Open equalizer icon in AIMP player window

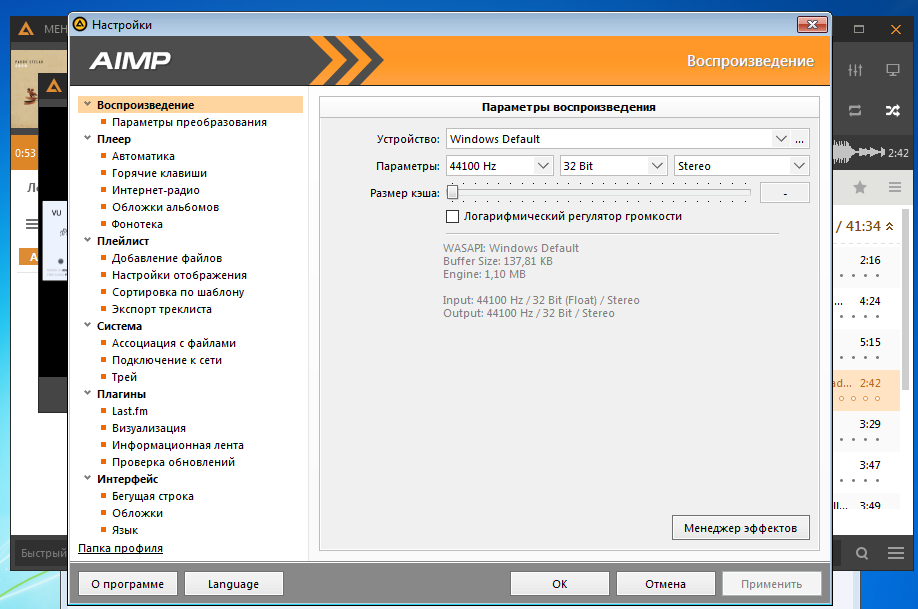click(855, 70)
